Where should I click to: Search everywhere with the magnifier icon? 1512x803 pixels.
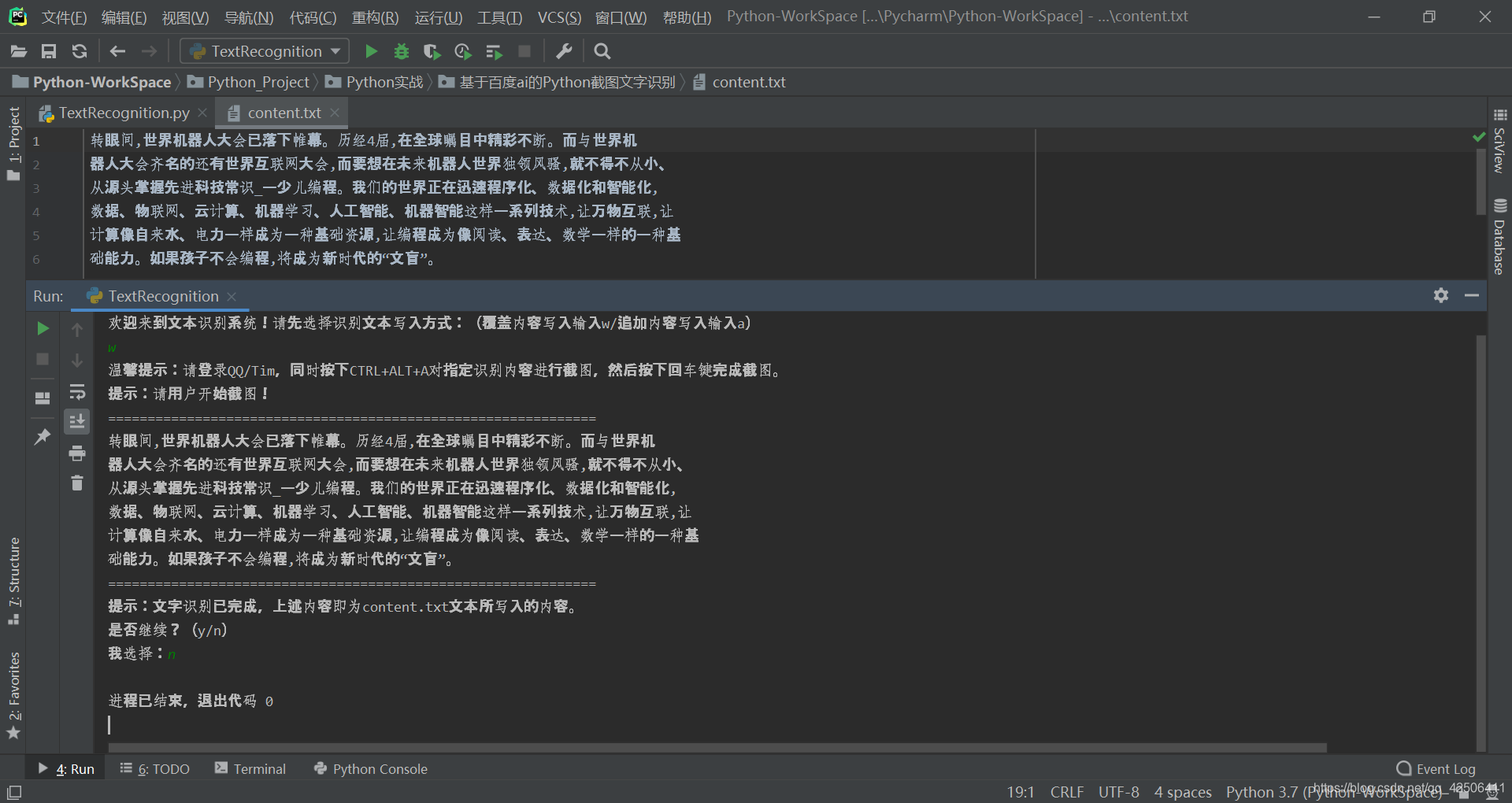(x=602, y=51)
